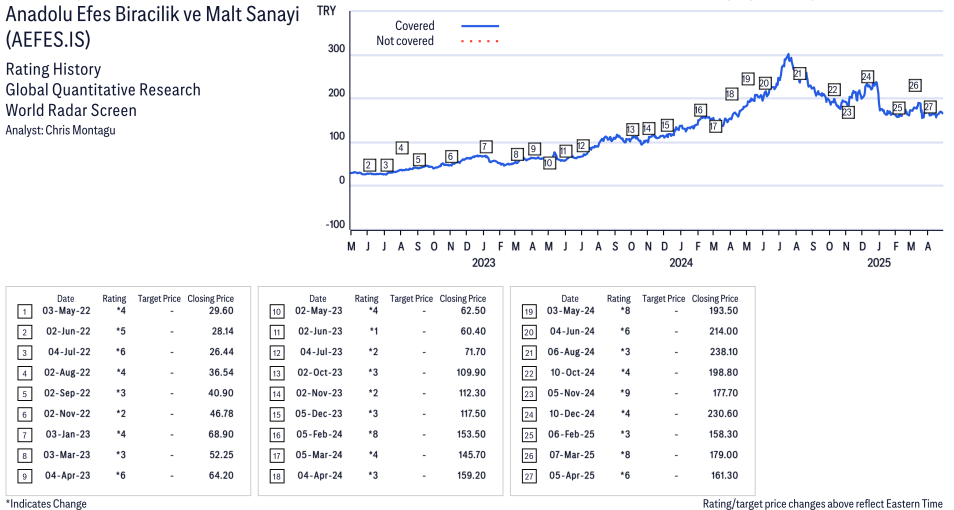Click row number box 27 in third table
954x510 pixels.
click(x=529, y=477)
